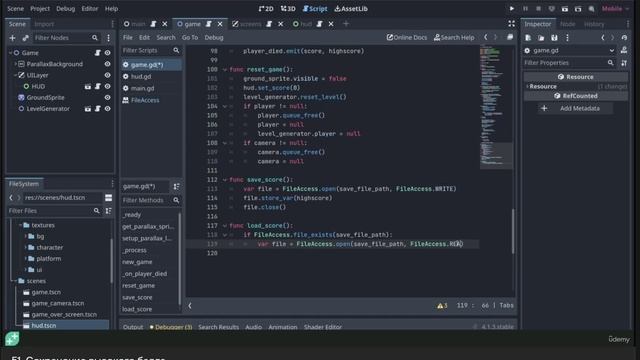
Task: Click Add Metadata button
Action: click(575, 109)
